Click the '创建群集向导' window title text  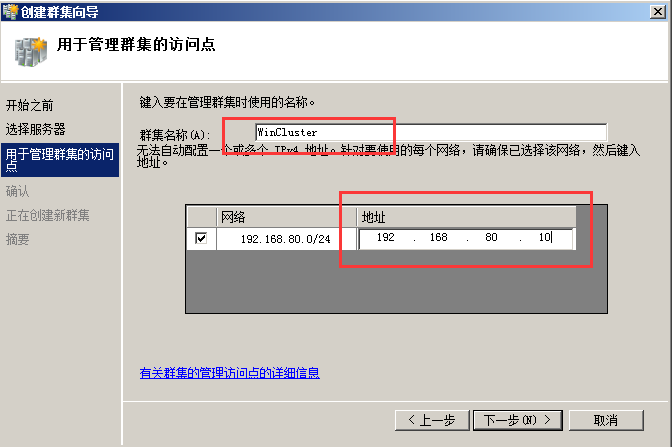click(60, 12)
